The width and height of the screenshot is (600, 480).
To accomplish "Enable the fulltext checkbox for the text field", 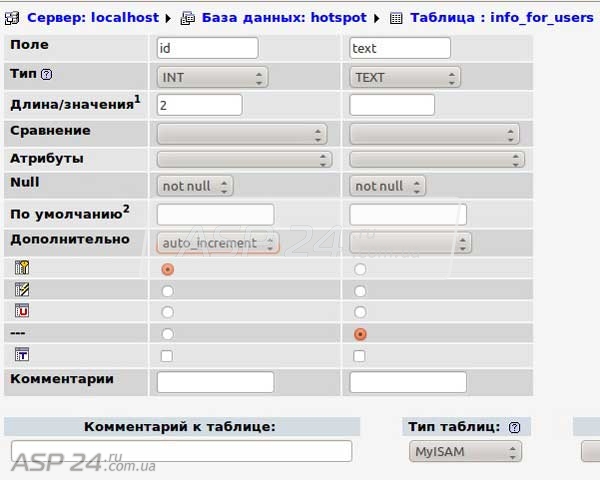I will tap(360, 356).
